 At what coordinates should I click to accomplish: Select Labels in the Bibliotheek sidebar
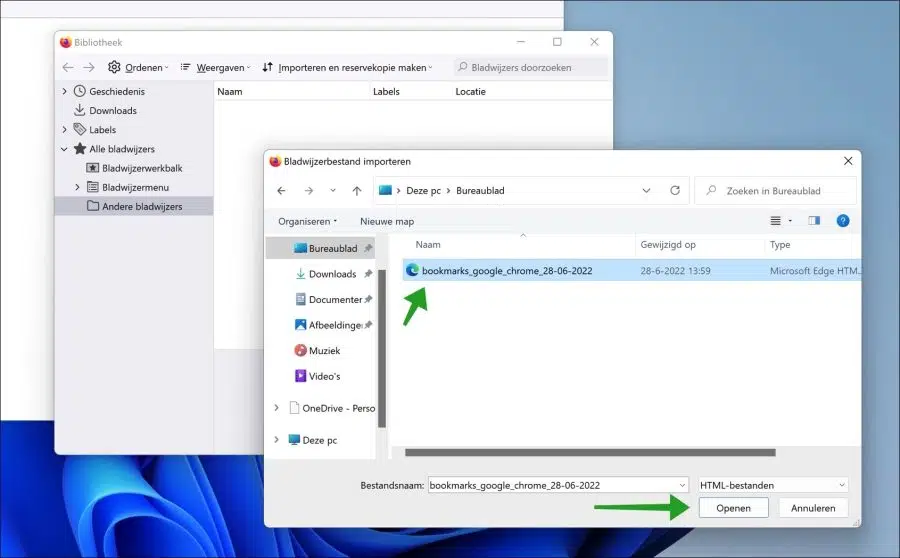pos(102,130)
